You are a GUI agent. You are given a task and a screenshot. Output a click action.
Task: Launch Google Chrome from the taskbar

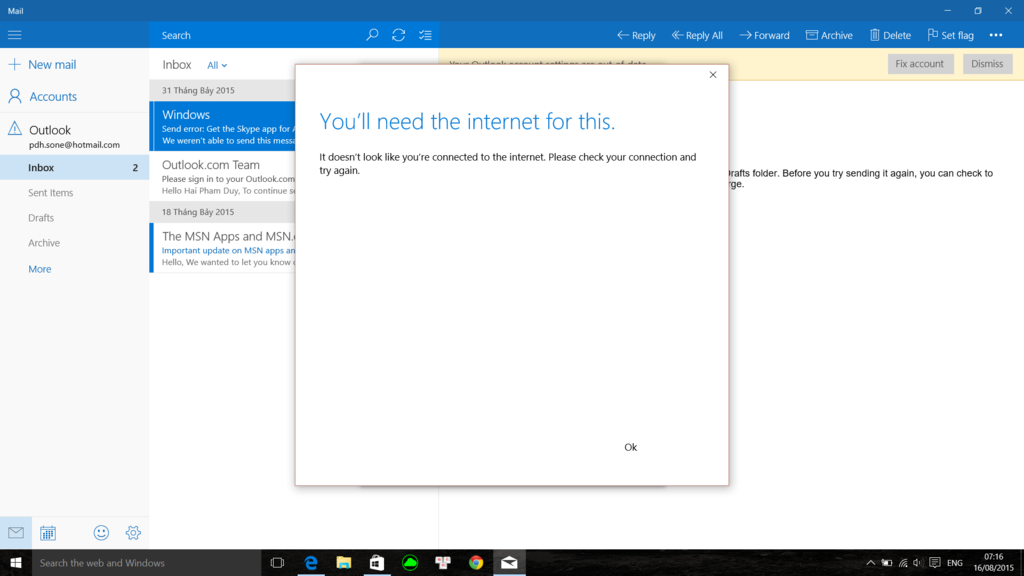click(476, 563)
